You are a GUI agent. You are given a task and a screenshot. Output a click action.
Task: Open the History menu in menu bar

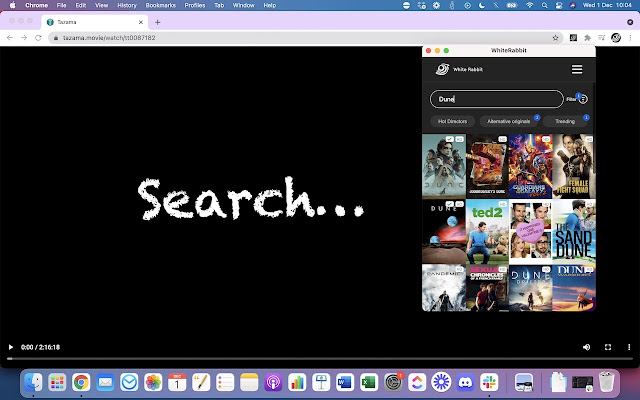126,5
